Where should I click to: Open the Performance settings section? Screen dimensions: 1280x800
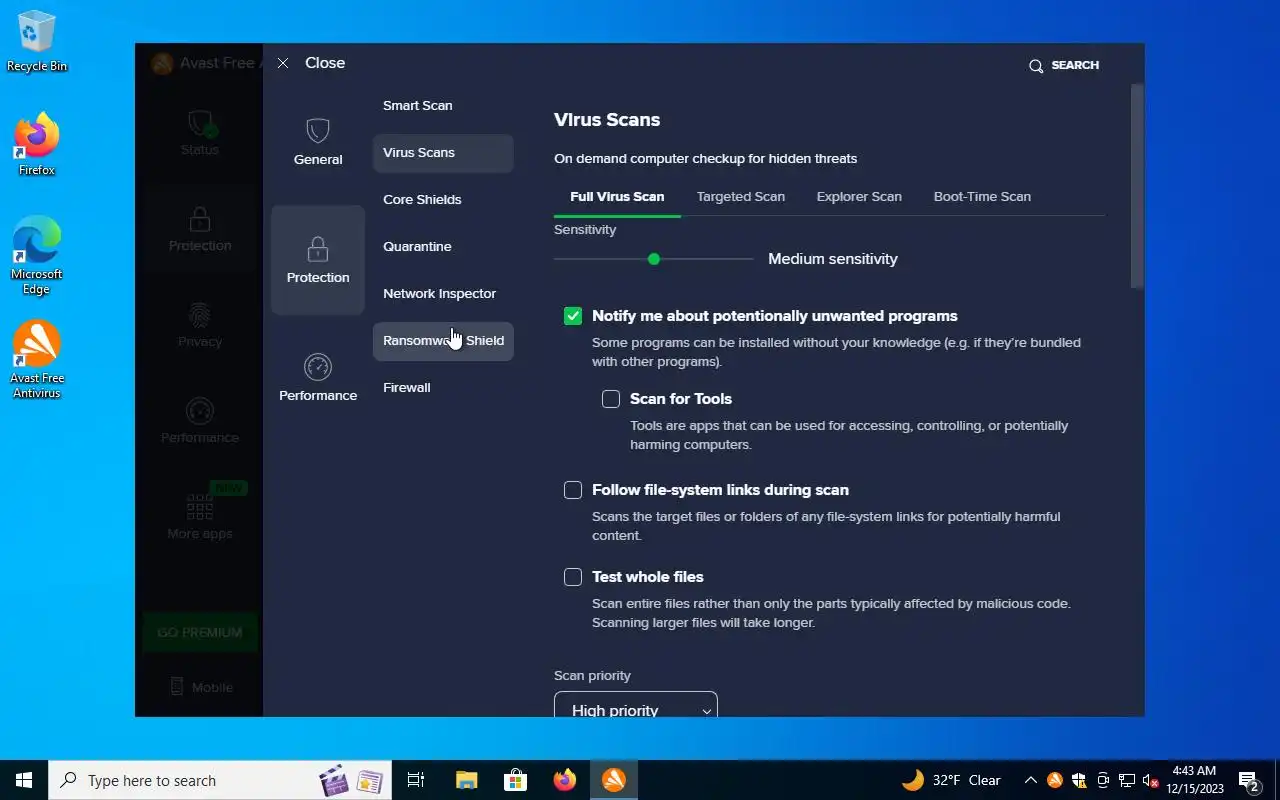click(x=318, y=378)
